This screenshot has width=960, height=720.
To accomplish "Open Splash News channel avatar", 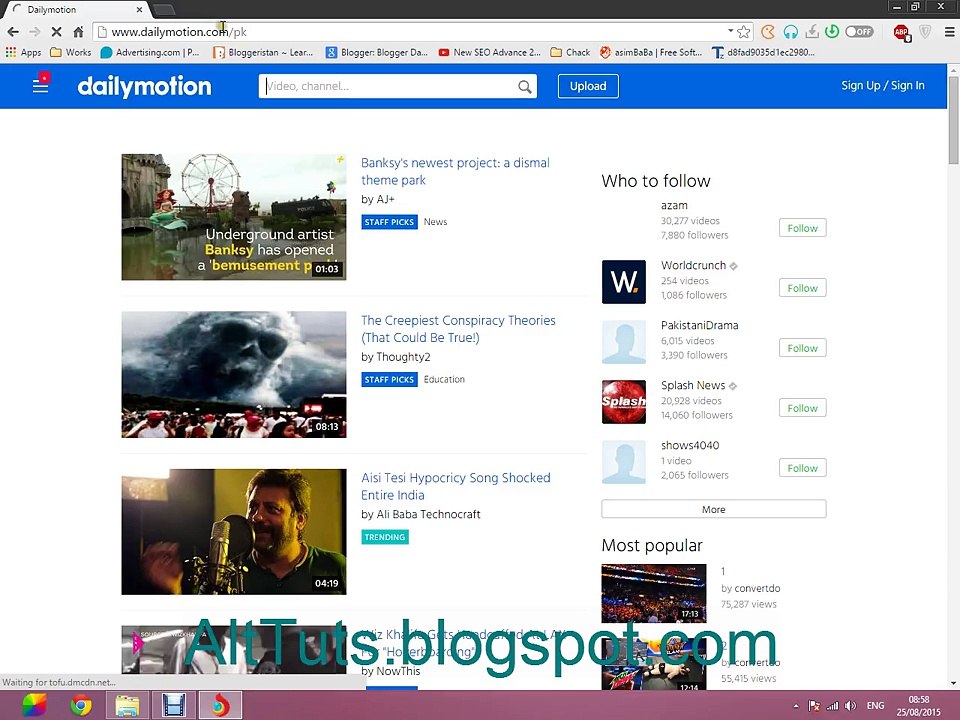I will coord(623,402).
